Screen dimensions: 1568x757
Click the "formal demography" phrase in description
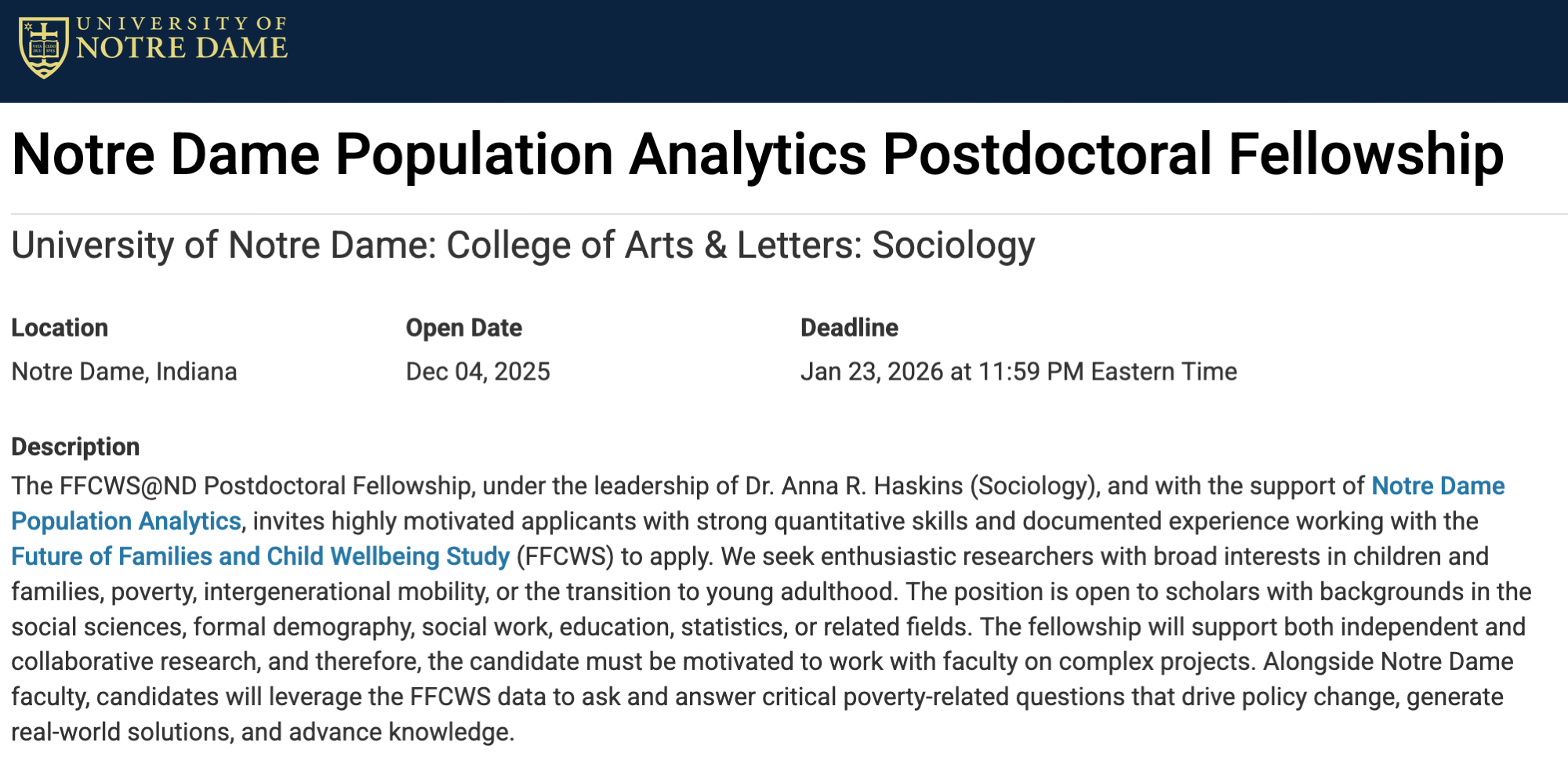(303, 628)
